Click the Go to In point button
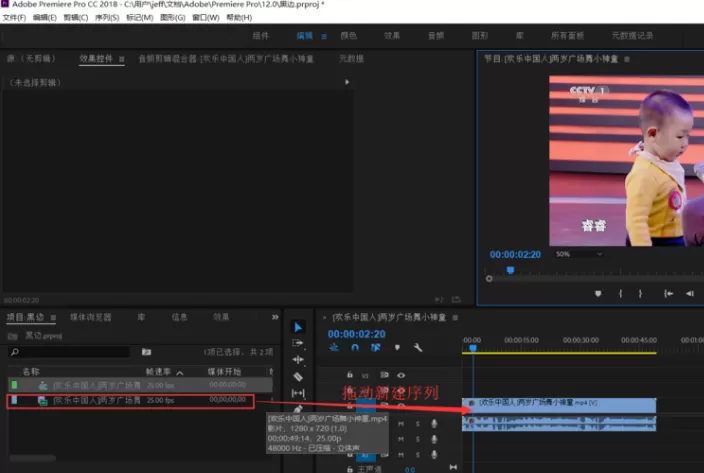The height and width of the screenshot is (473, 704). 668,293
